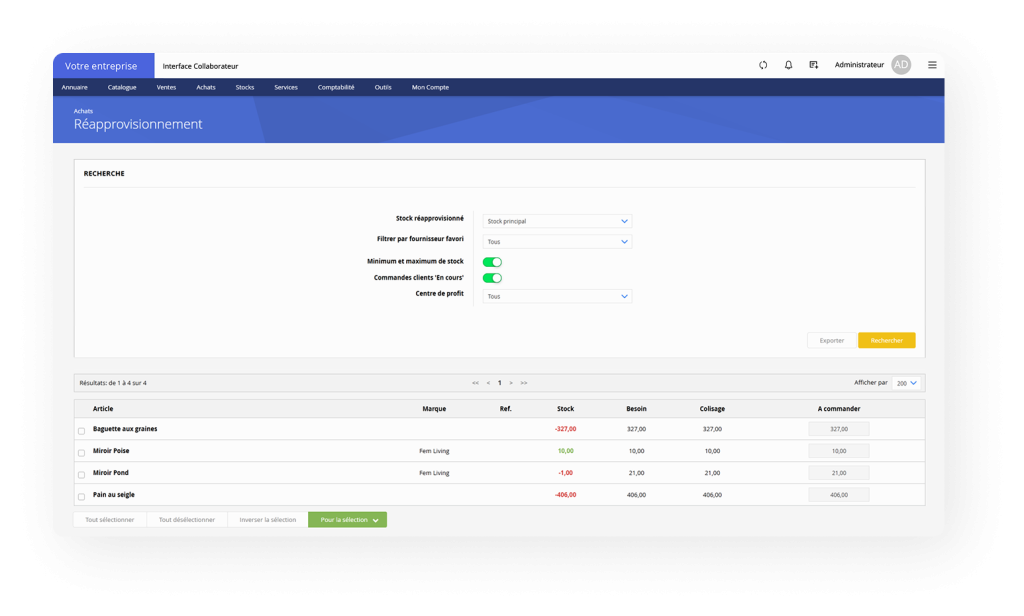
Task: Open the Stocks menu
Action: coord(245,87)
